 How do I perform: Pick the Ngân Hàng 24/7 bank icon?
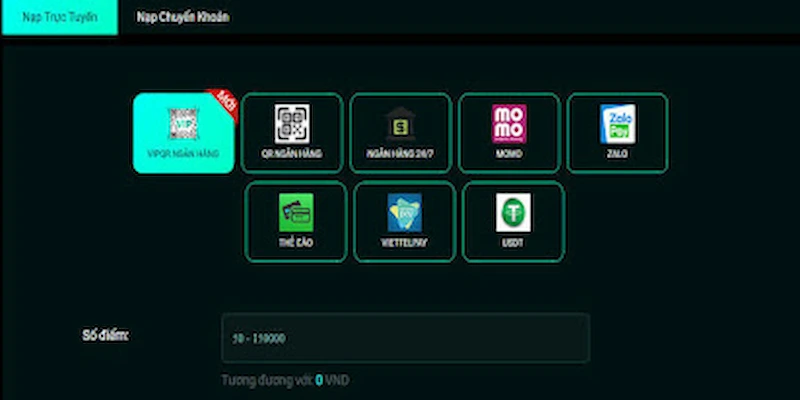point(401,124)
